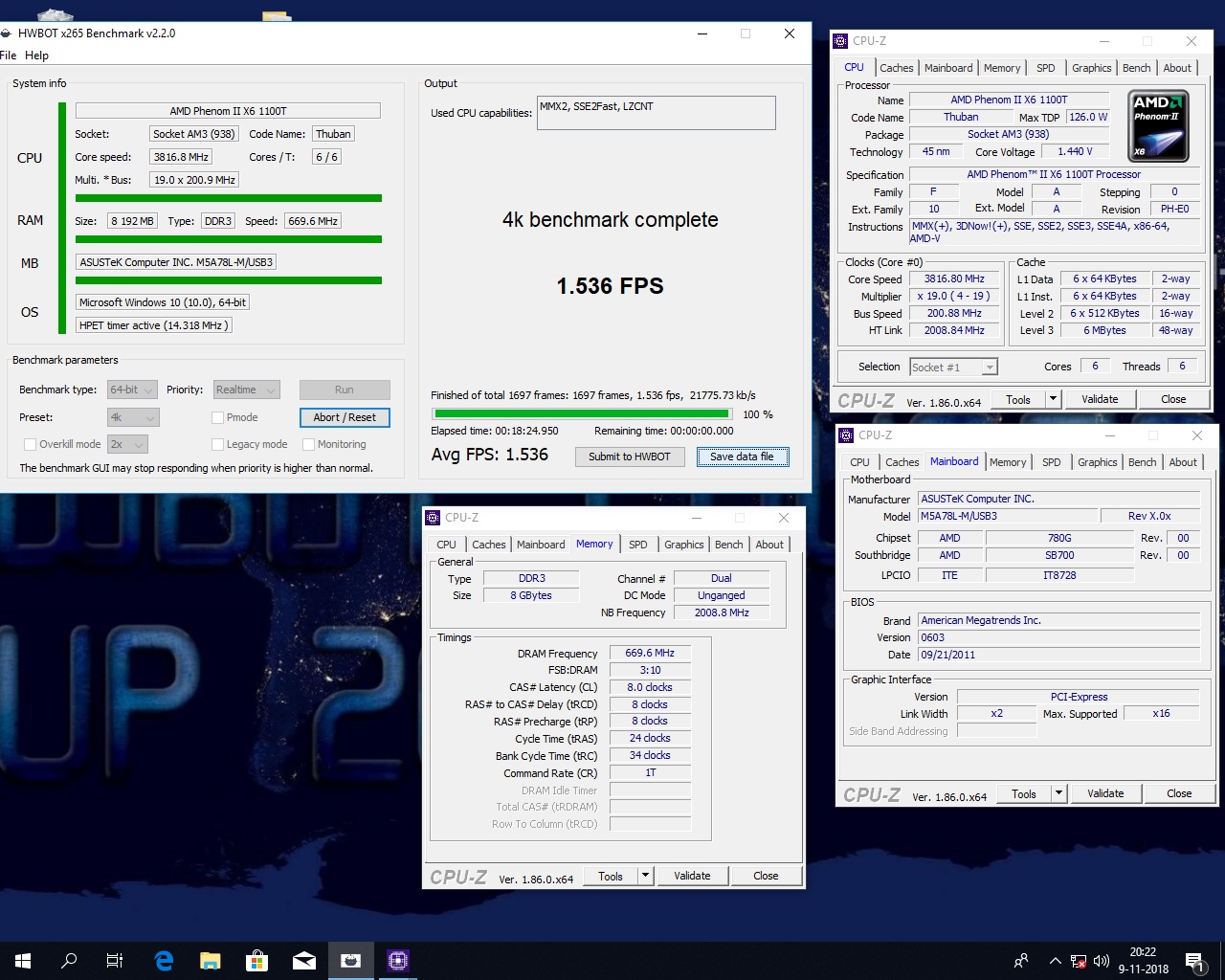Image resolution: width=1225 pixels, height=980 pixels.
Task: Open the Overkill 2x multiplier dropdown
Action: pos(127,444)
